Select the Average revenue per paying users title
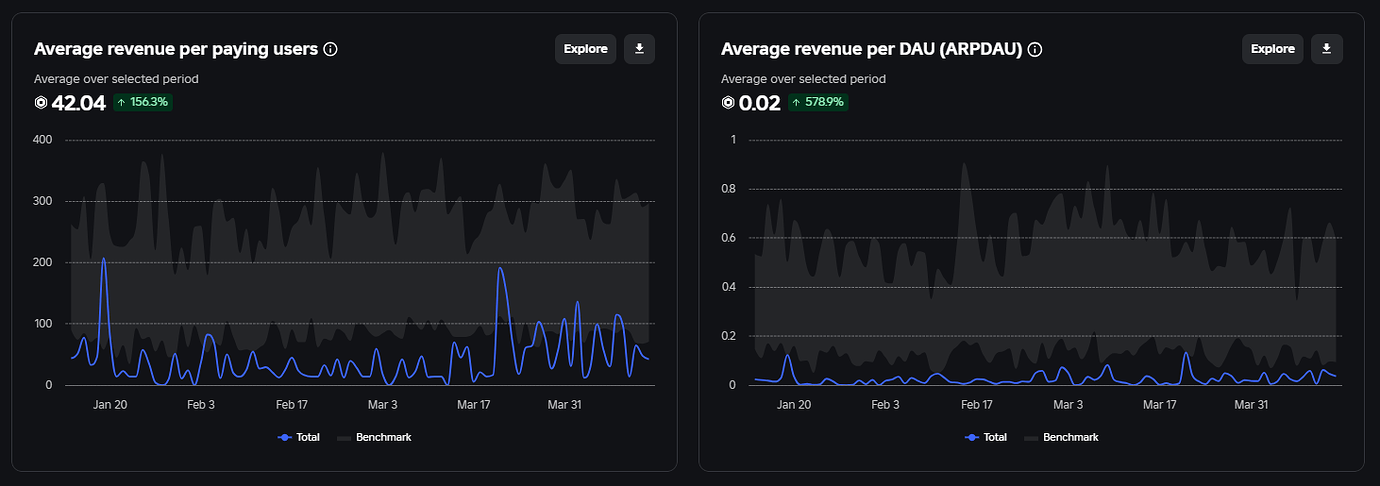 176,49
